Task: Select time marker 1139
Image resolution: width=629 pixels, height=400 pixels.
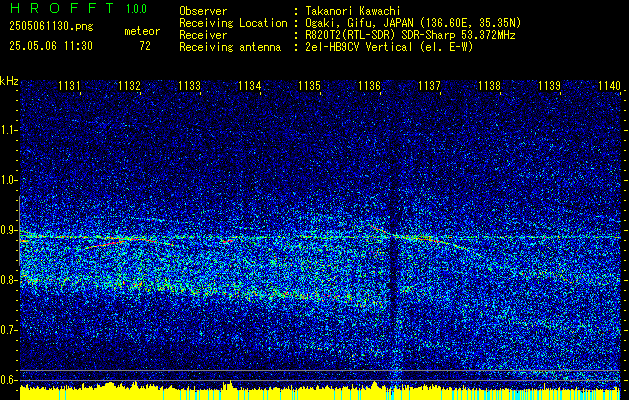Action: pyautogui.click(x=550, y=85)
